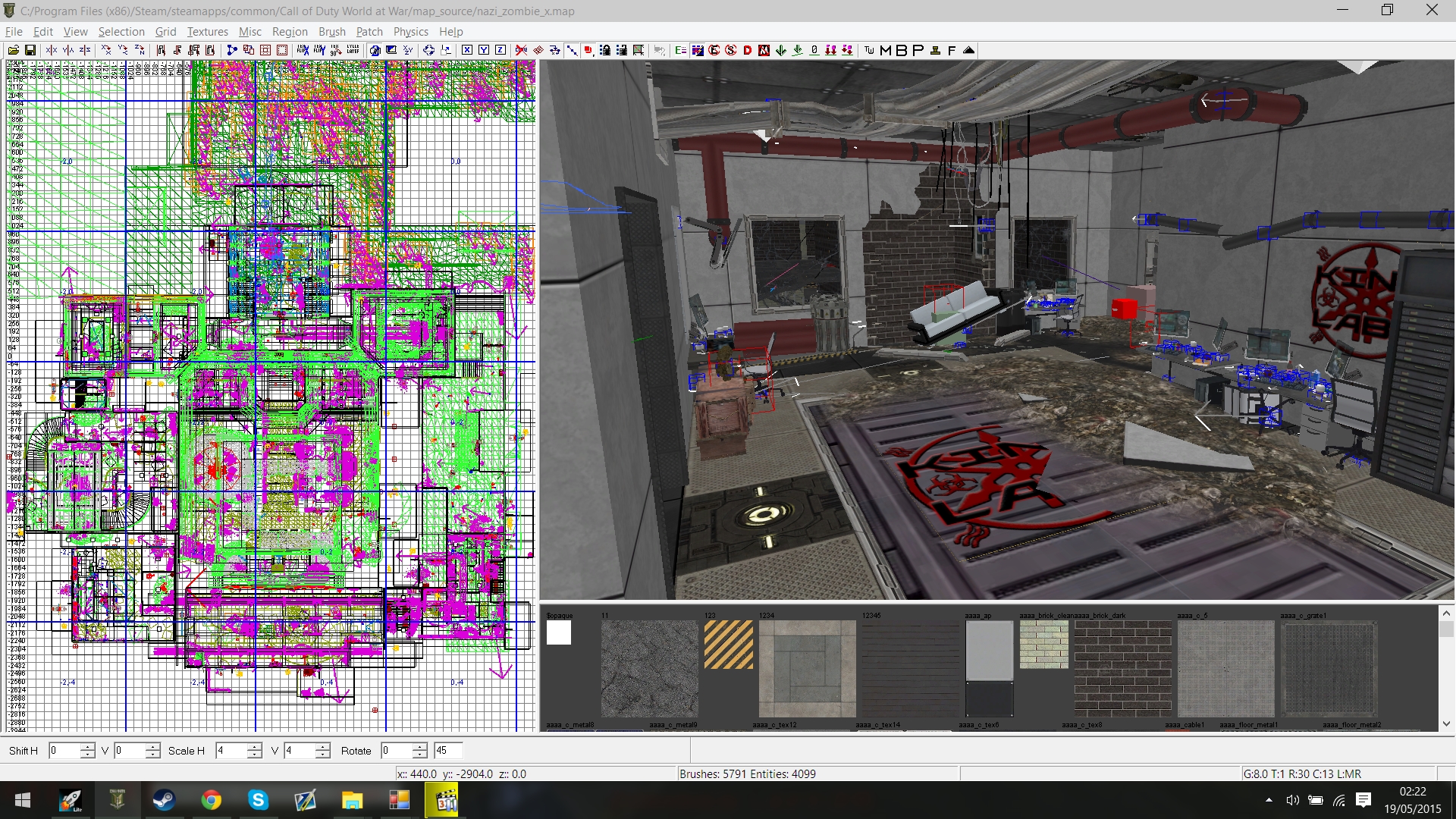Open File Explorer from the taskbar

coord(352,800)
